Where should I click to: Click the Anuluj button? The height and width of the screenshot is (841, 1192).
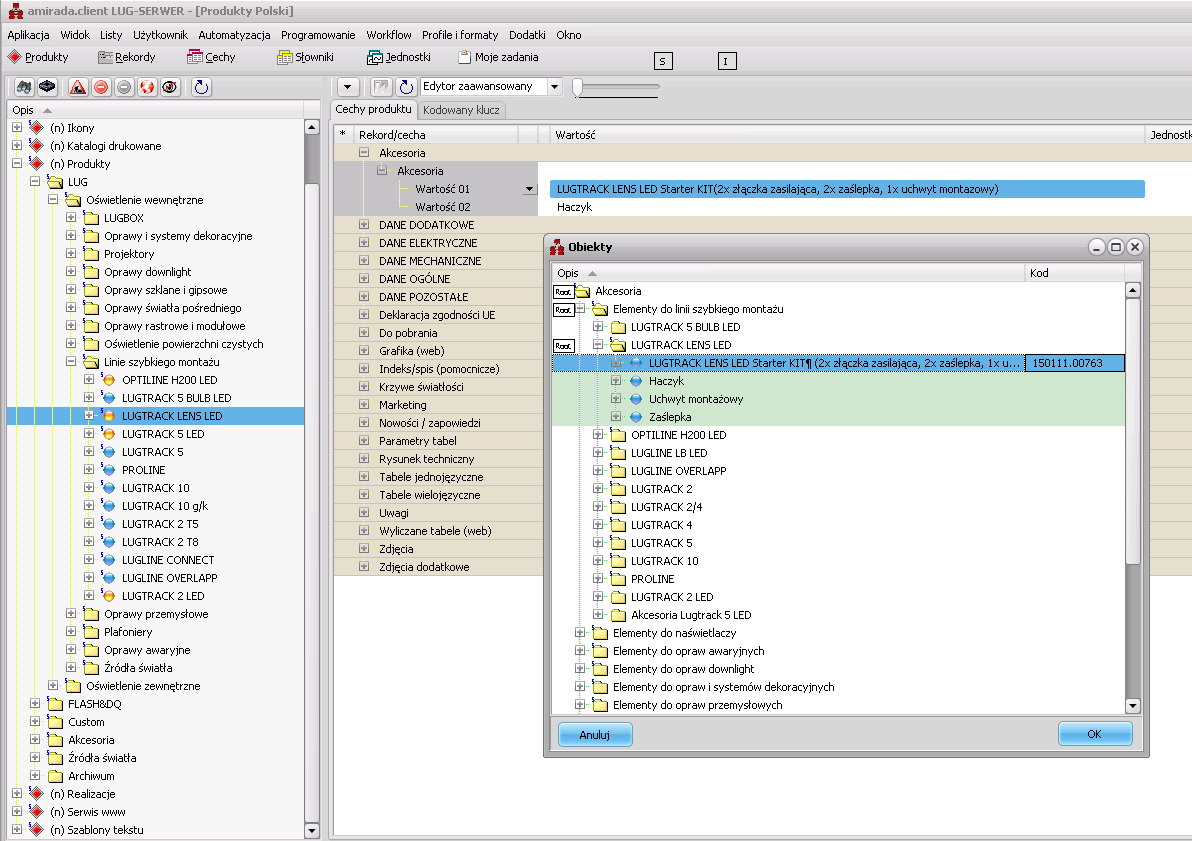tap(594, 735)
